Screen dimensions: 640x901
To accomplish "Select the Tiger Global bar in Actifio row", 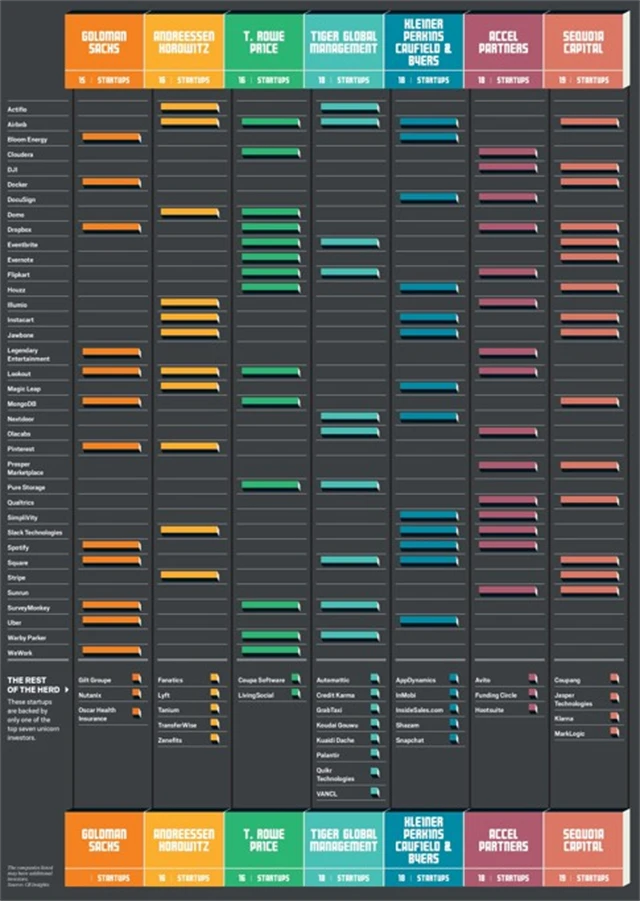I will pos(349,107).
